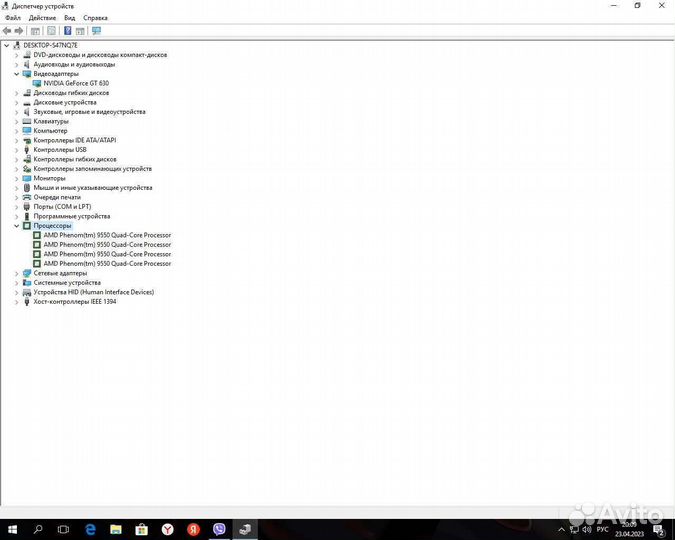Expand the Мониторы category
Viewport: 675px width, 540px height.
click(16, 178)
